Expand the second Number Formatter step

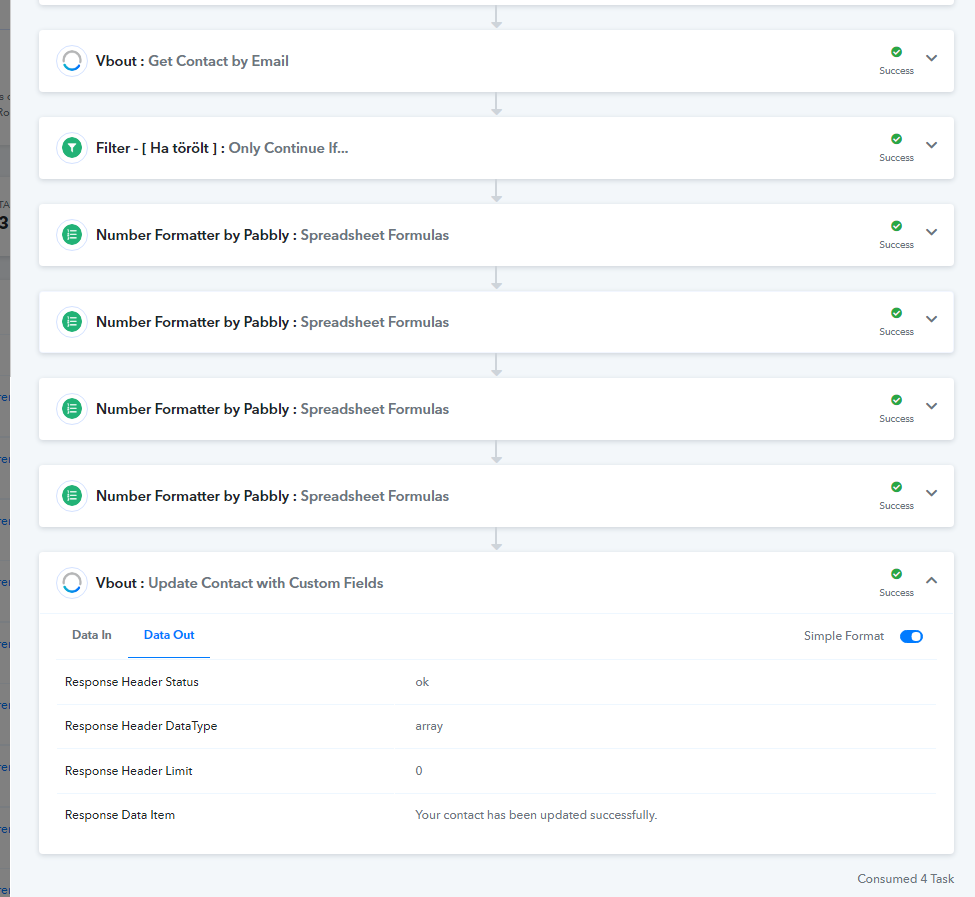tap(931, 320)
